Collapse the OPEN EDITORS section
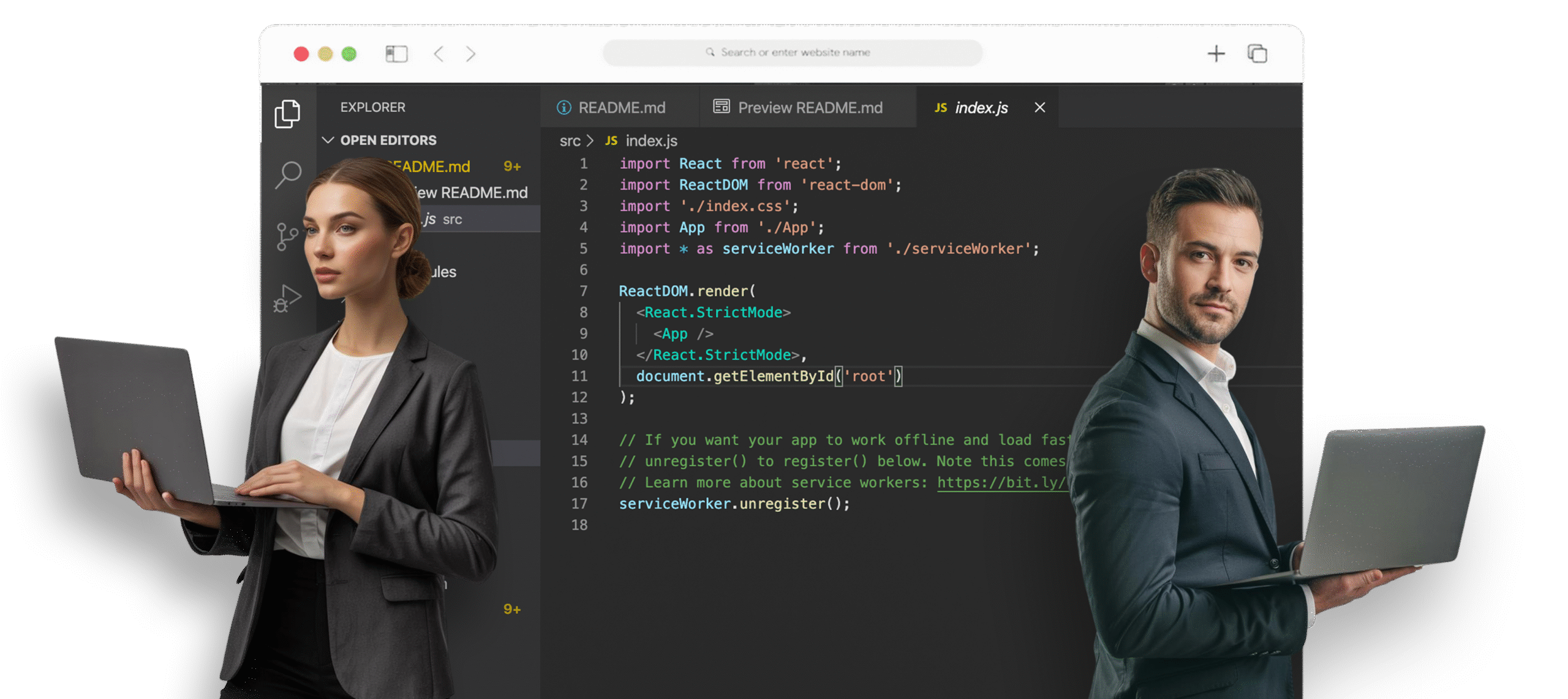The image size is (1568, 699). pyautogui.click(x=328, y=140)
